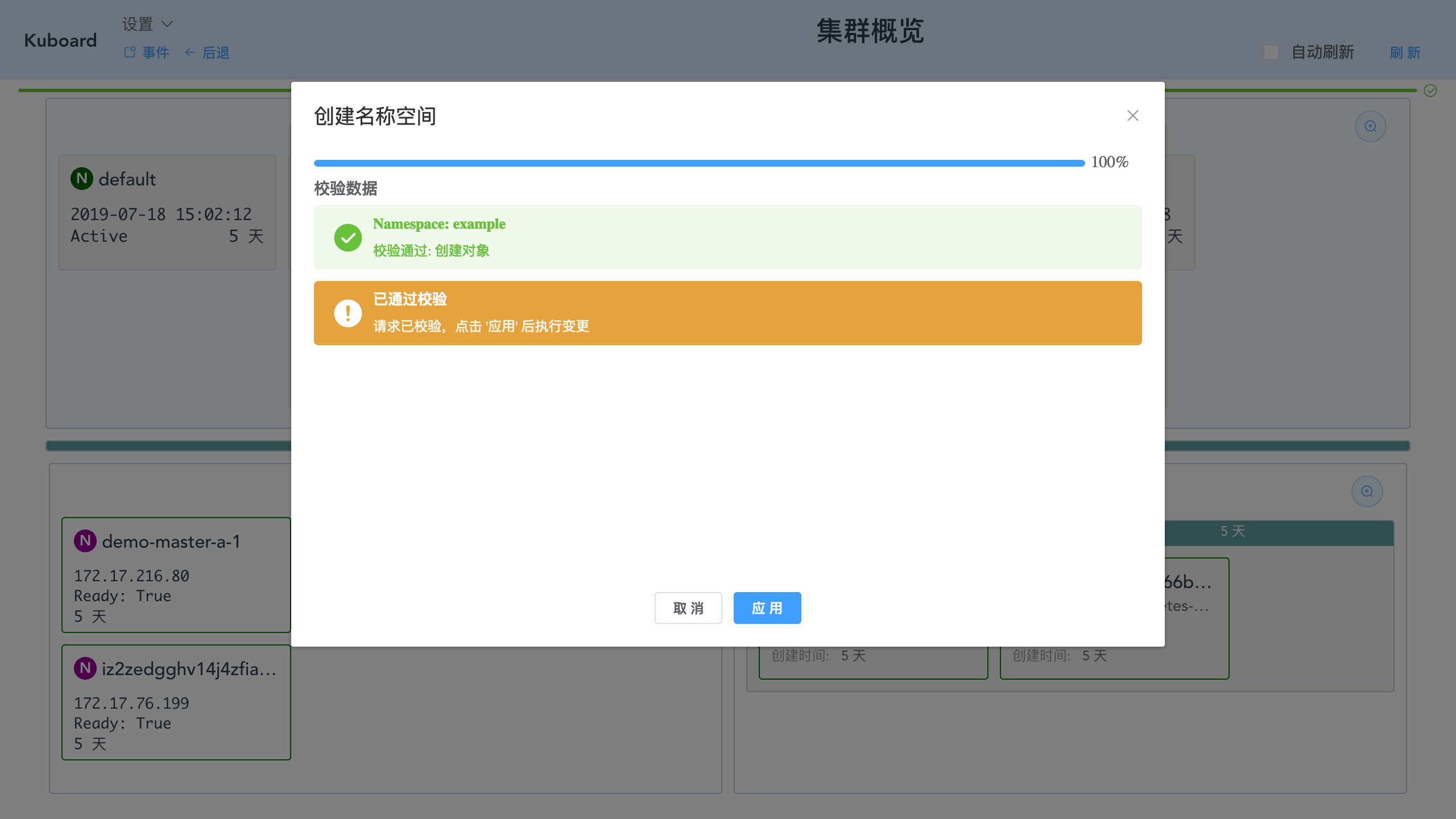Click the green check success icon
This screenshot has width=1456, height=819.
[348, 238]
